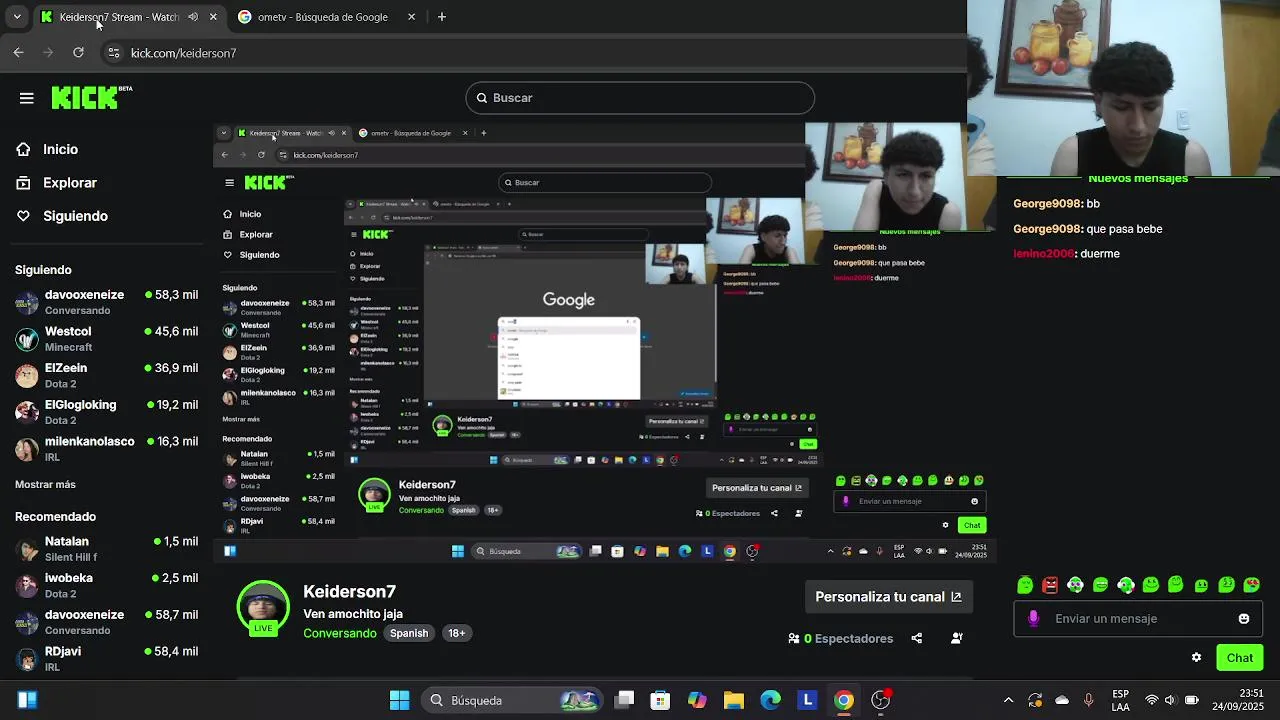Click the kick.com/keiderson7 address bar
Image resolution: width=1280 pixels, height=720 pixels.
(183, 53)
